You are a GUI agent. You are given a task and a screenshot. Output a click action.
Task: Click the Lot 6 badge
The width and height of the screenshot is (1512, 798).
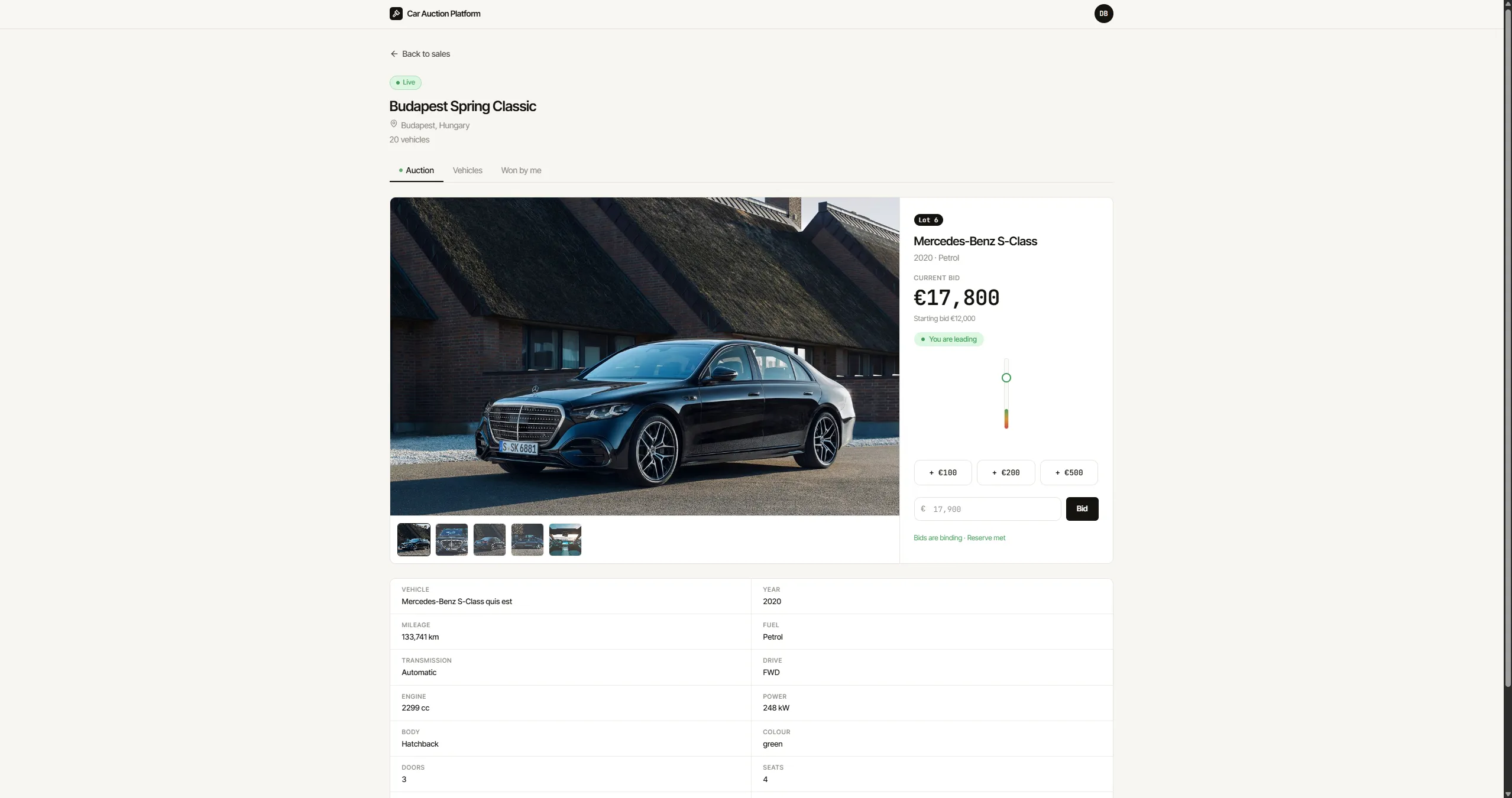point(928,220)
